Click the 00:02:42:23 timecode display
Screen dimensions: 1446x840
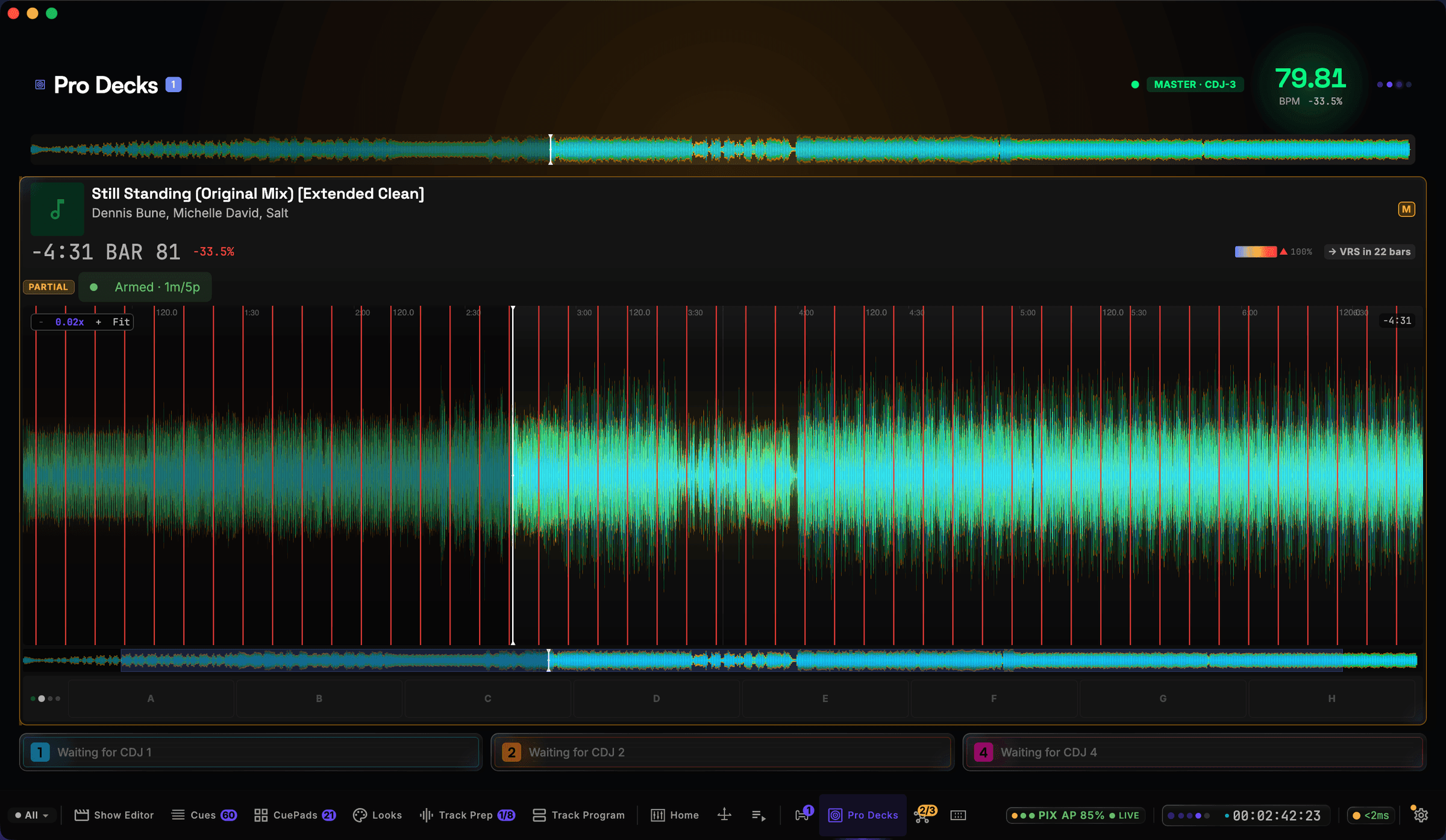(1276, 815)
